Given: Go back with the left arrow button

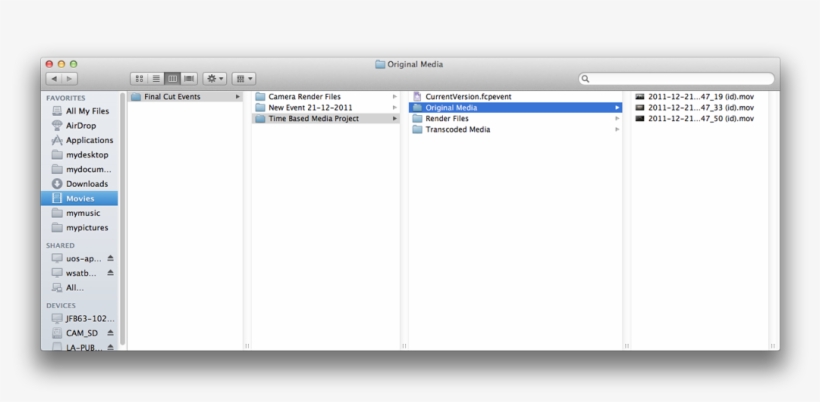Looking at the screenshot, I should (x=54, y=78).
